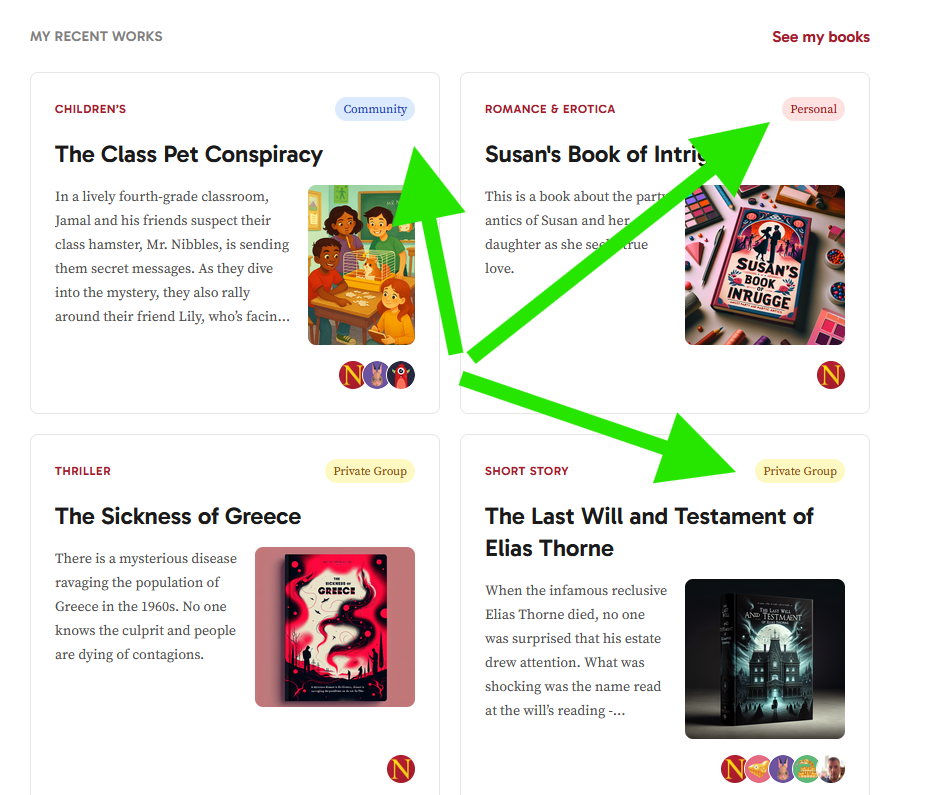Viewport: 930px width, 795px height.
Task: Click the green snake avatar on Elias Thorne card
Action: coord(807,769)
